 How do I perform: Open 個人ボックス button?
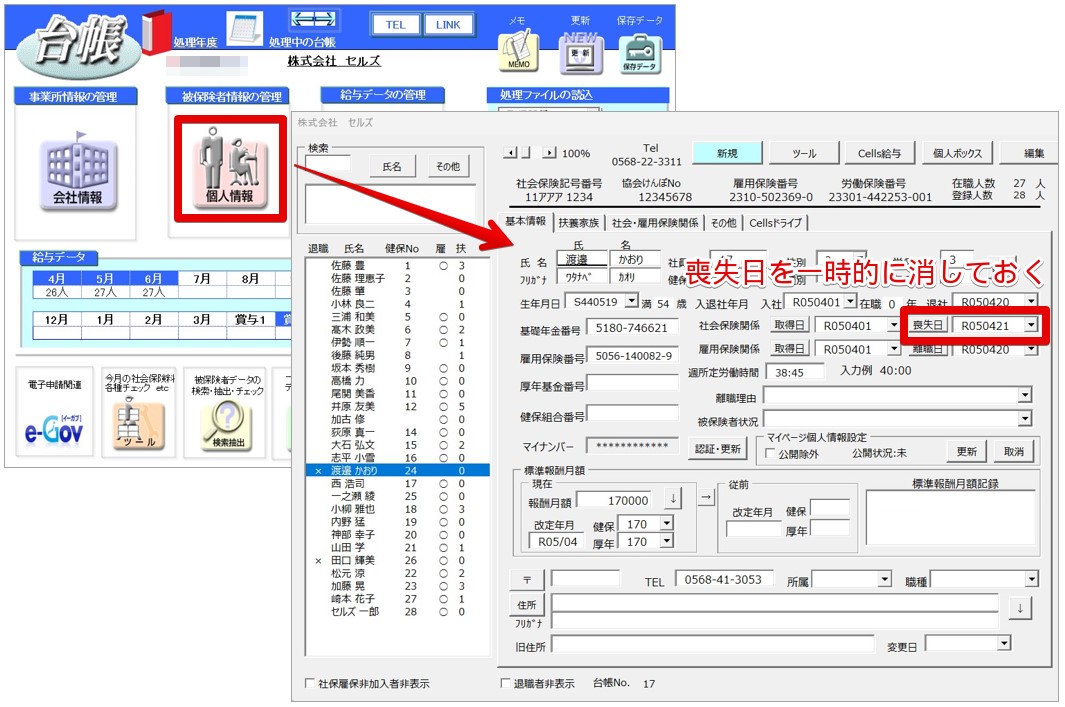[958, 153]
